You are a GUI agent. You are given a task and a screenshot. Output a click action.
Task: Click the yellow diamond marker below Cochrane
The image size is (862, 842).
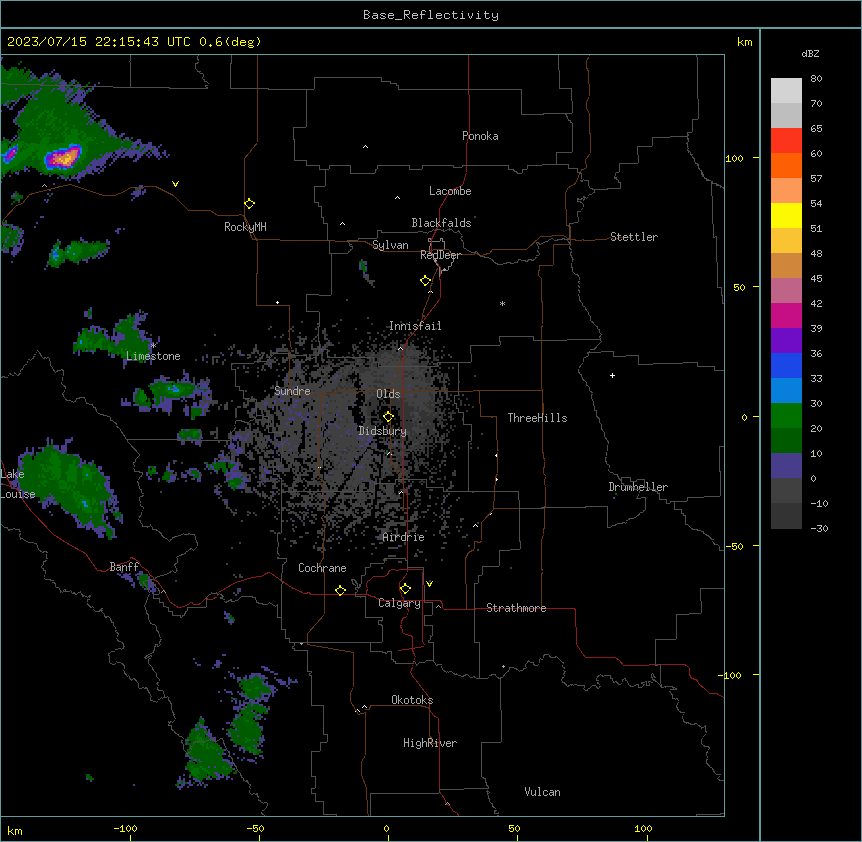340,590
